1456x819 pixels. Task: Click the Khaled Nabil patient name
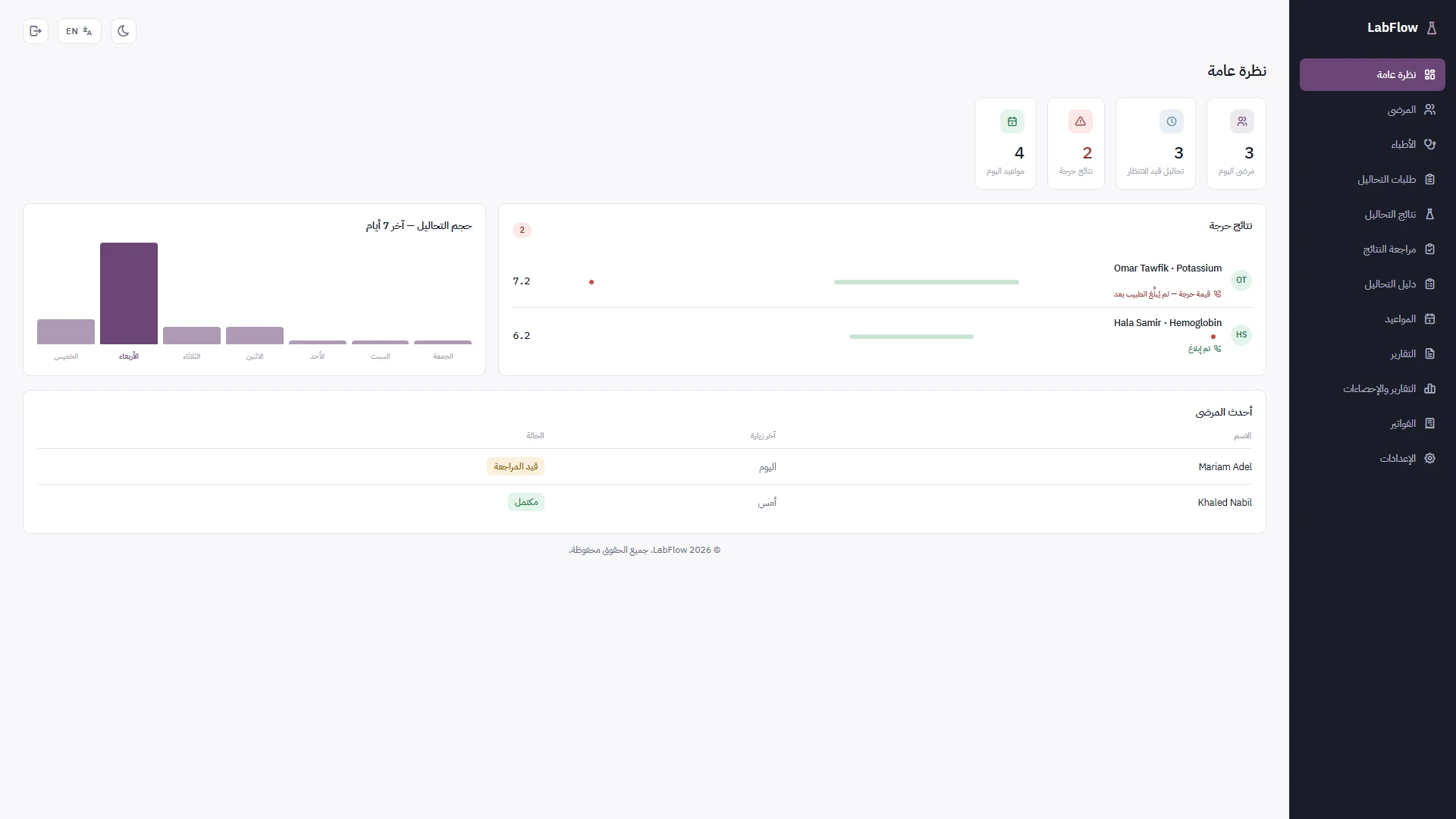coord(1225,503)
